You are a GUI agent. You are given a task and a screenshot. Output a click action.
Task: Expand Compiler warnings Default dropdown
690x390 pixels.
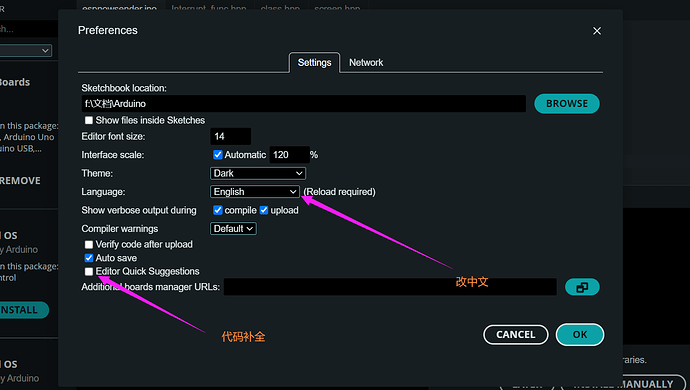[x=233, y=228]
